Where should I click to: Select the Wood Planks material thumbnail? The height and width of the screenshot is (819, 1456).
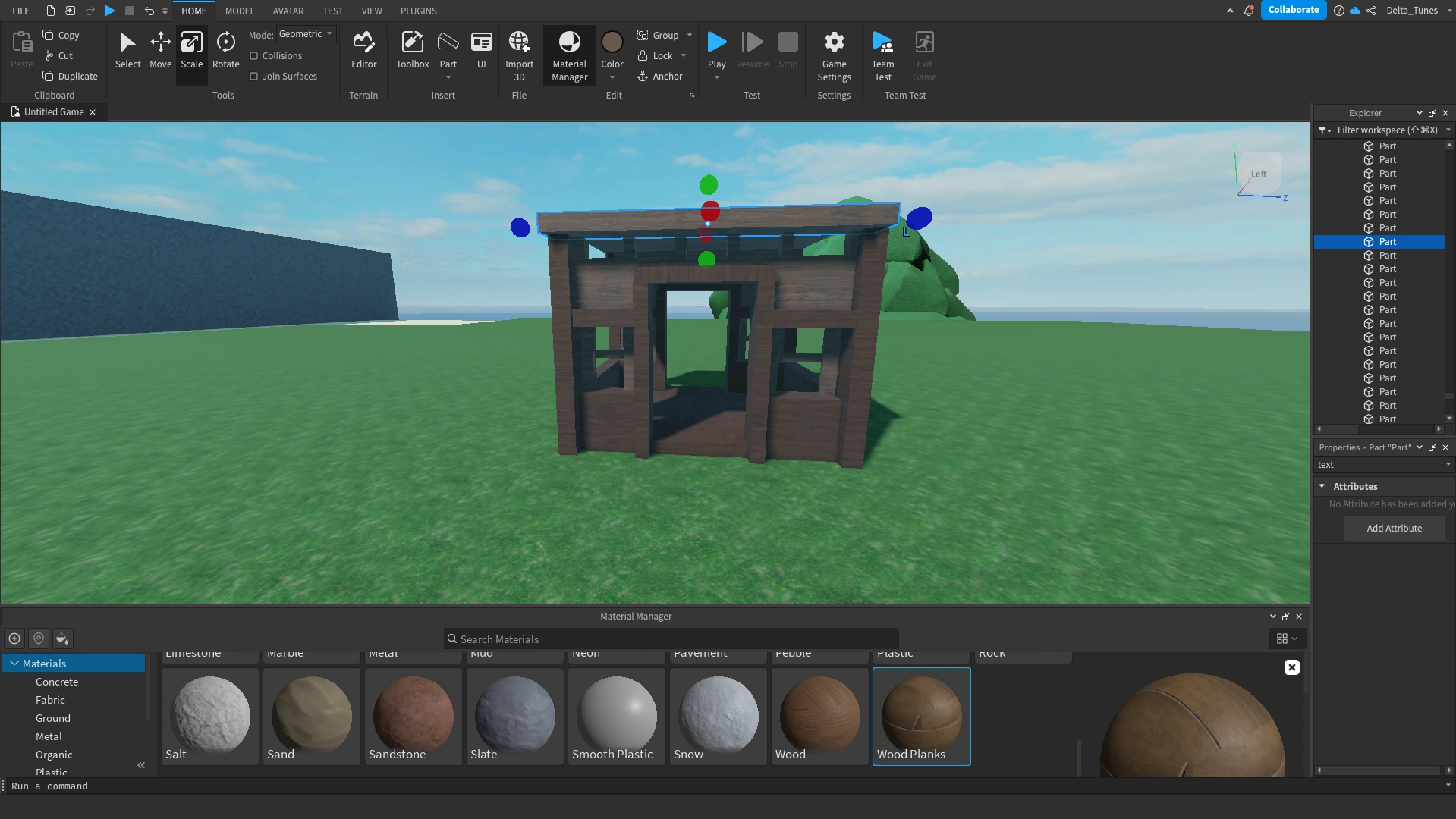tap(920, 715)
